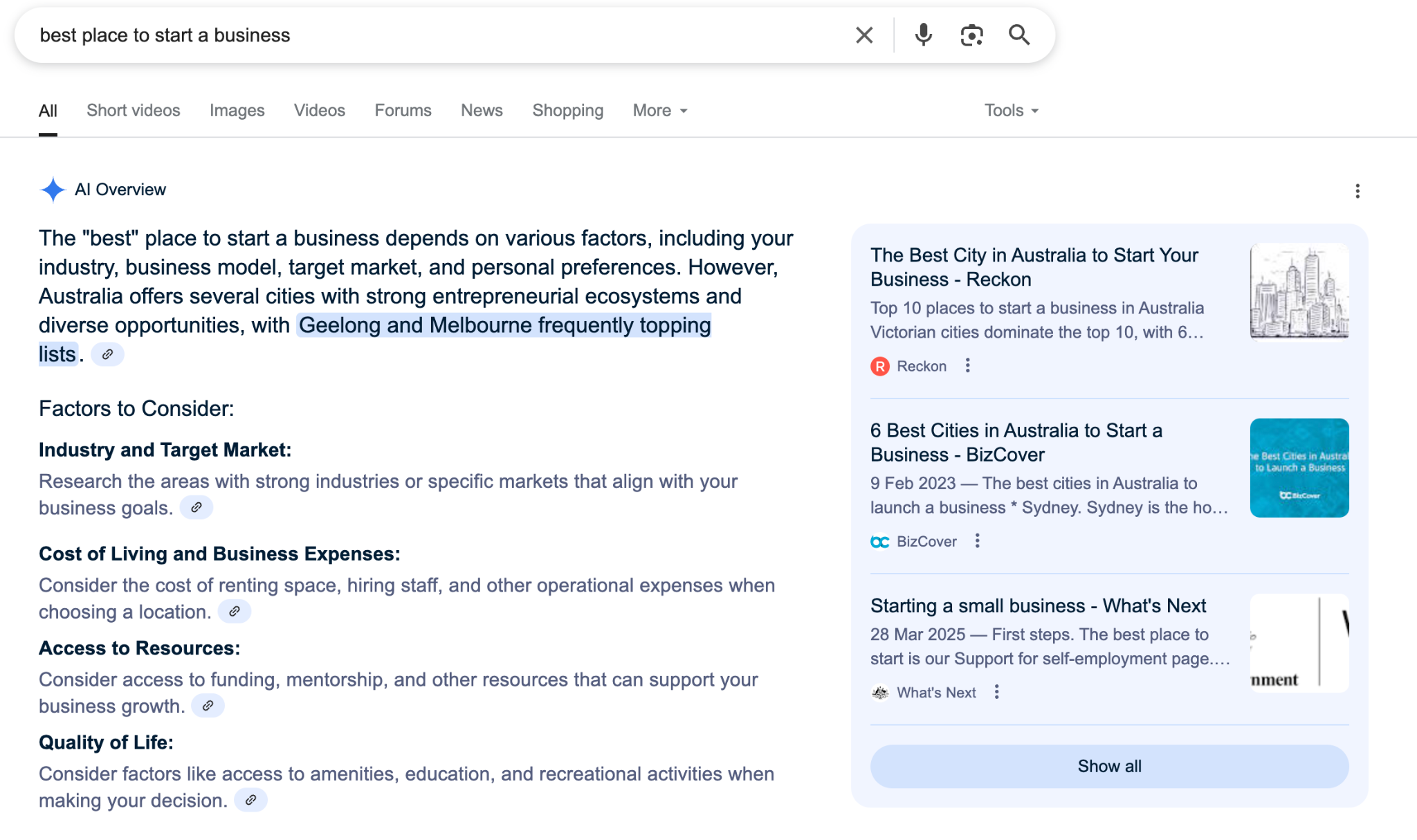The height and width of the screenshot is (840, 1417).
Task: Expand the More search categories dropdown
Action: [660, 111]
